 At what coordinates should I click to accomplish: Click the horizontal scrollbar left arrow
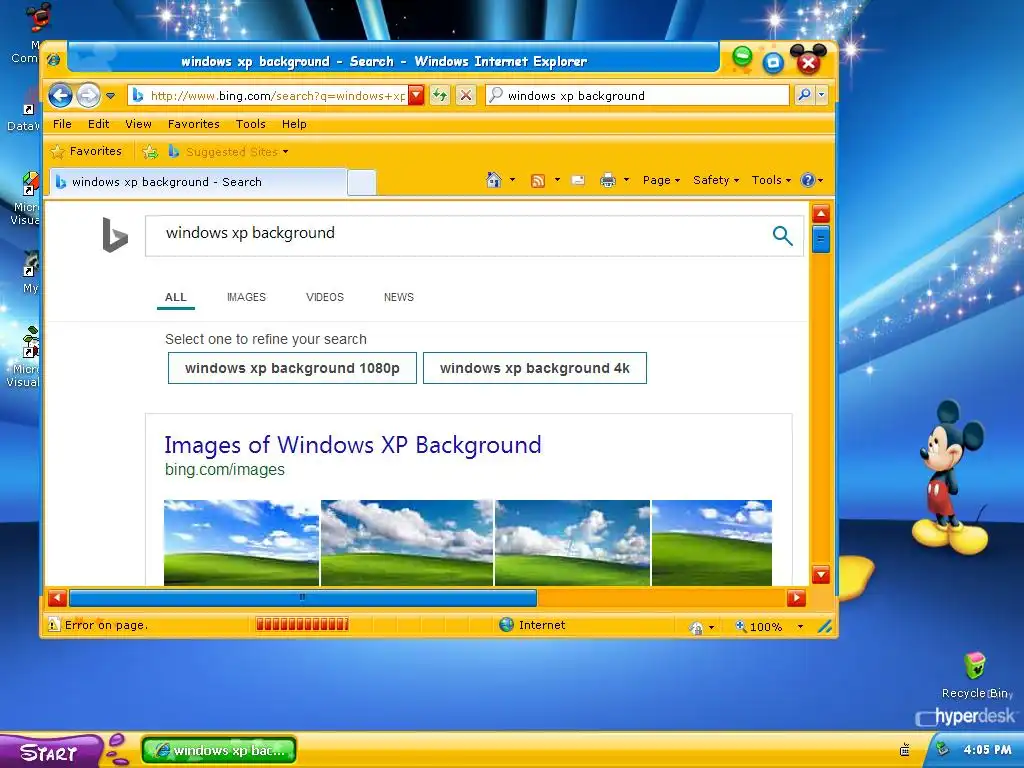pos(57,598)
